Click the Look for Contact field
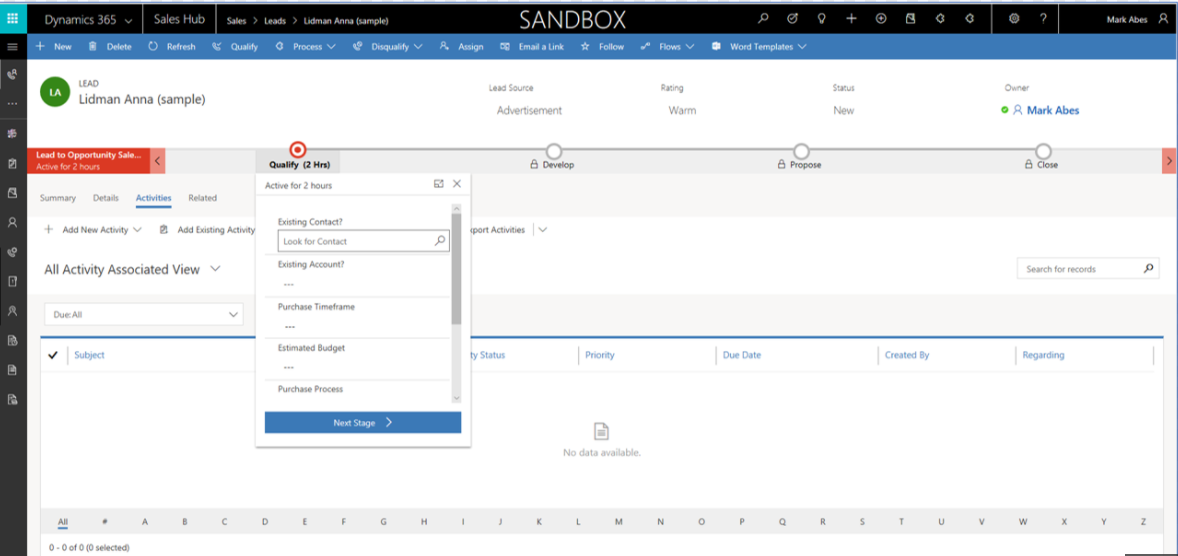The height and width of the screenshot is (556, 1178). coord(363,241)
